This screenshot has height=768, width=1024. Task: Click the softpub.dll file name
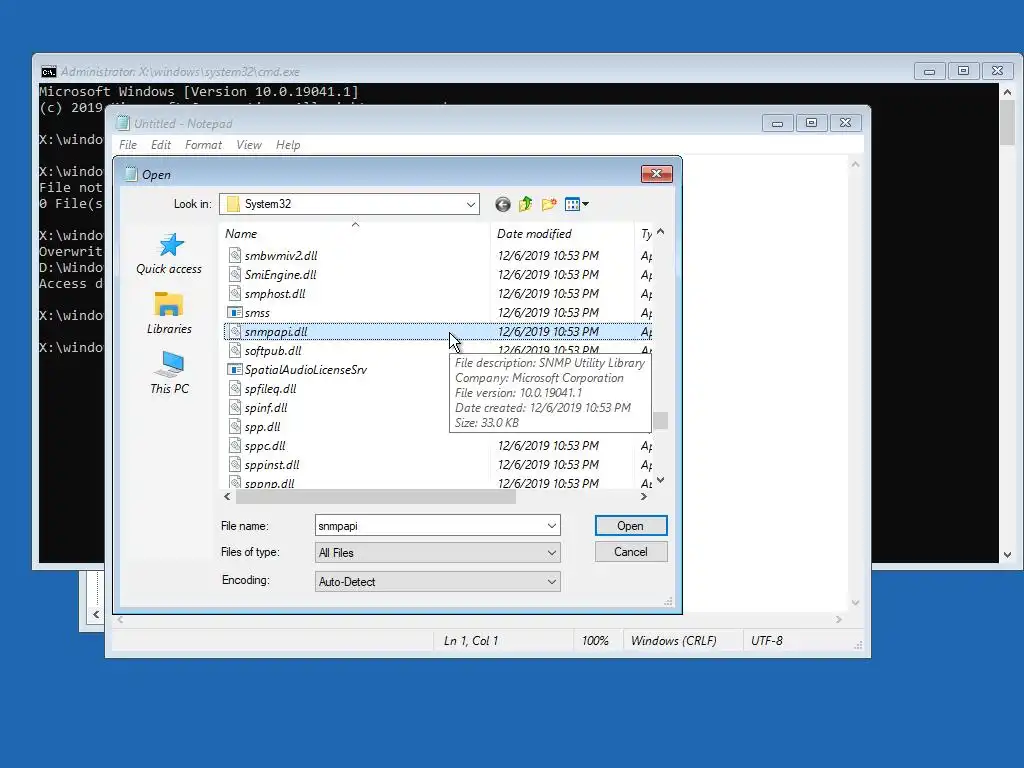pyautogui.click(x=273, y=351)
